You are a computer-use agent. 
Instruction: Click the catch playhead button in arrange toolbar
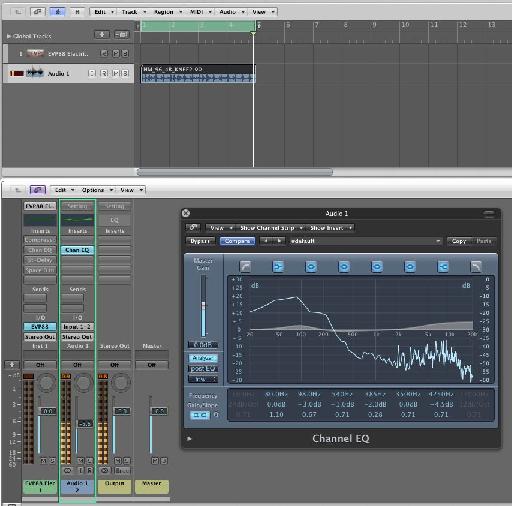tap(57, 12)
